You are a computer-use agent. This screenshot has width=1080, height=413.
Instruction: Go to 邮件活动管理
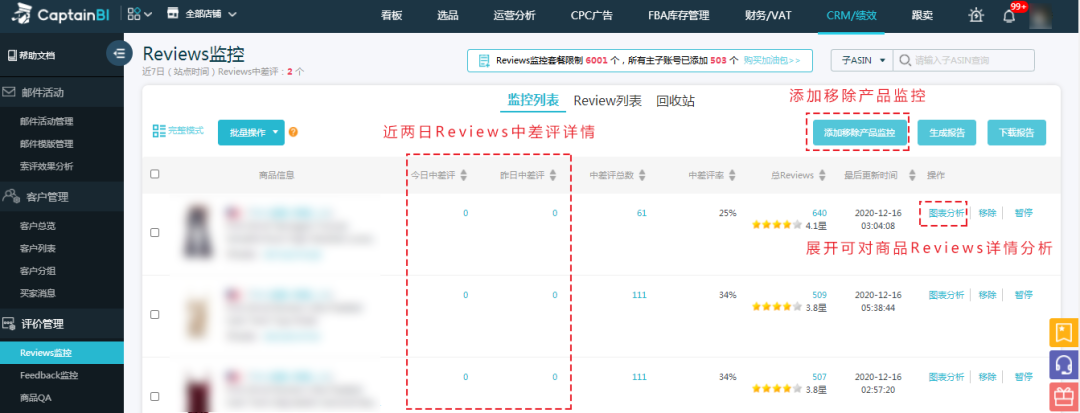tap(47, 121)
